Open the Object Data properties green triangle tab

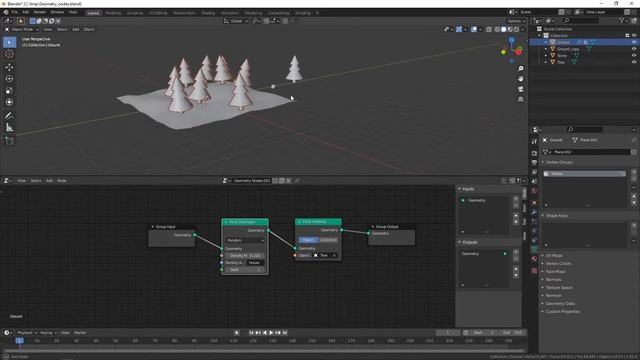point(534,249)
